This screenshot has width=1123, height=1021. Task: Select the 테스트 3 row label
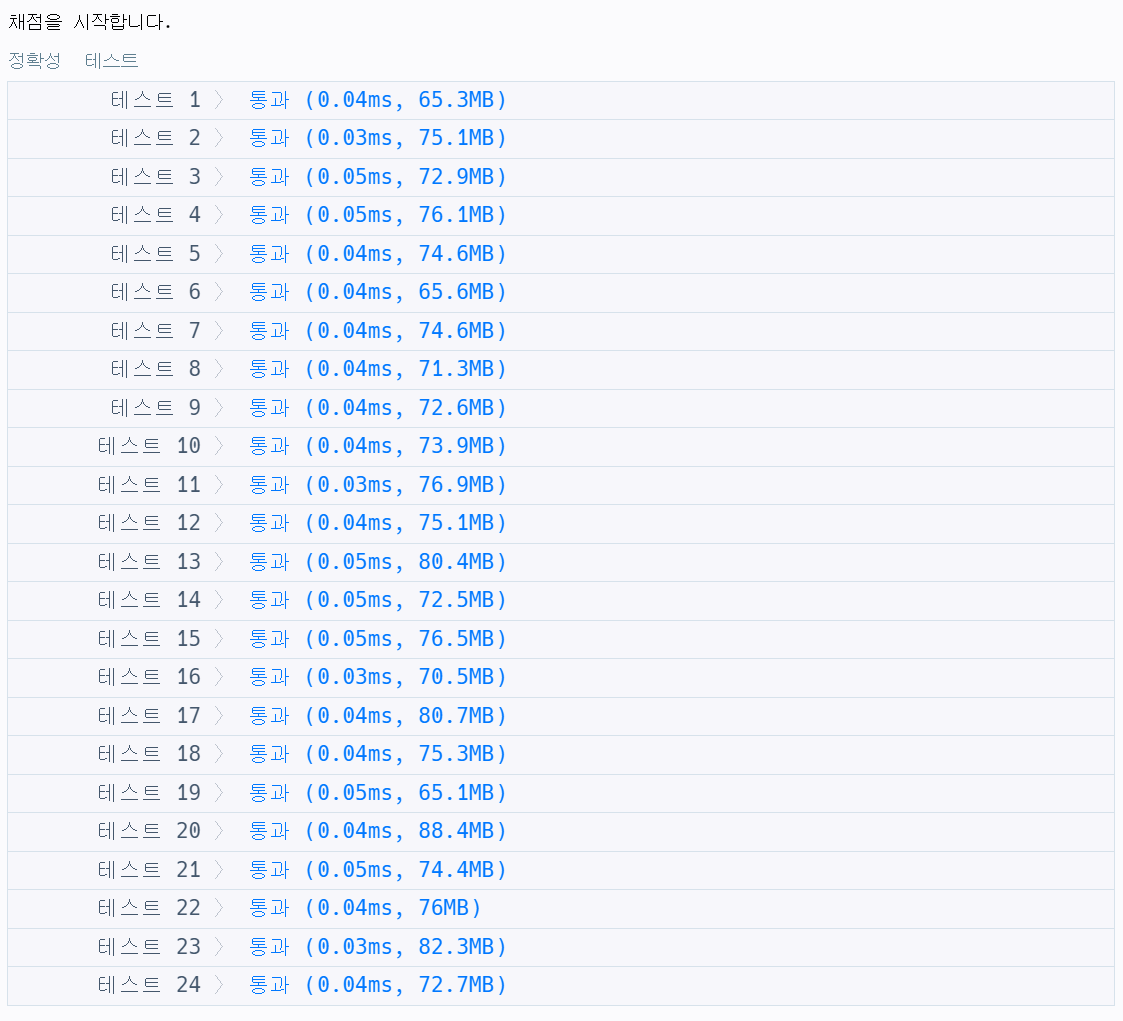coord(155,176)
